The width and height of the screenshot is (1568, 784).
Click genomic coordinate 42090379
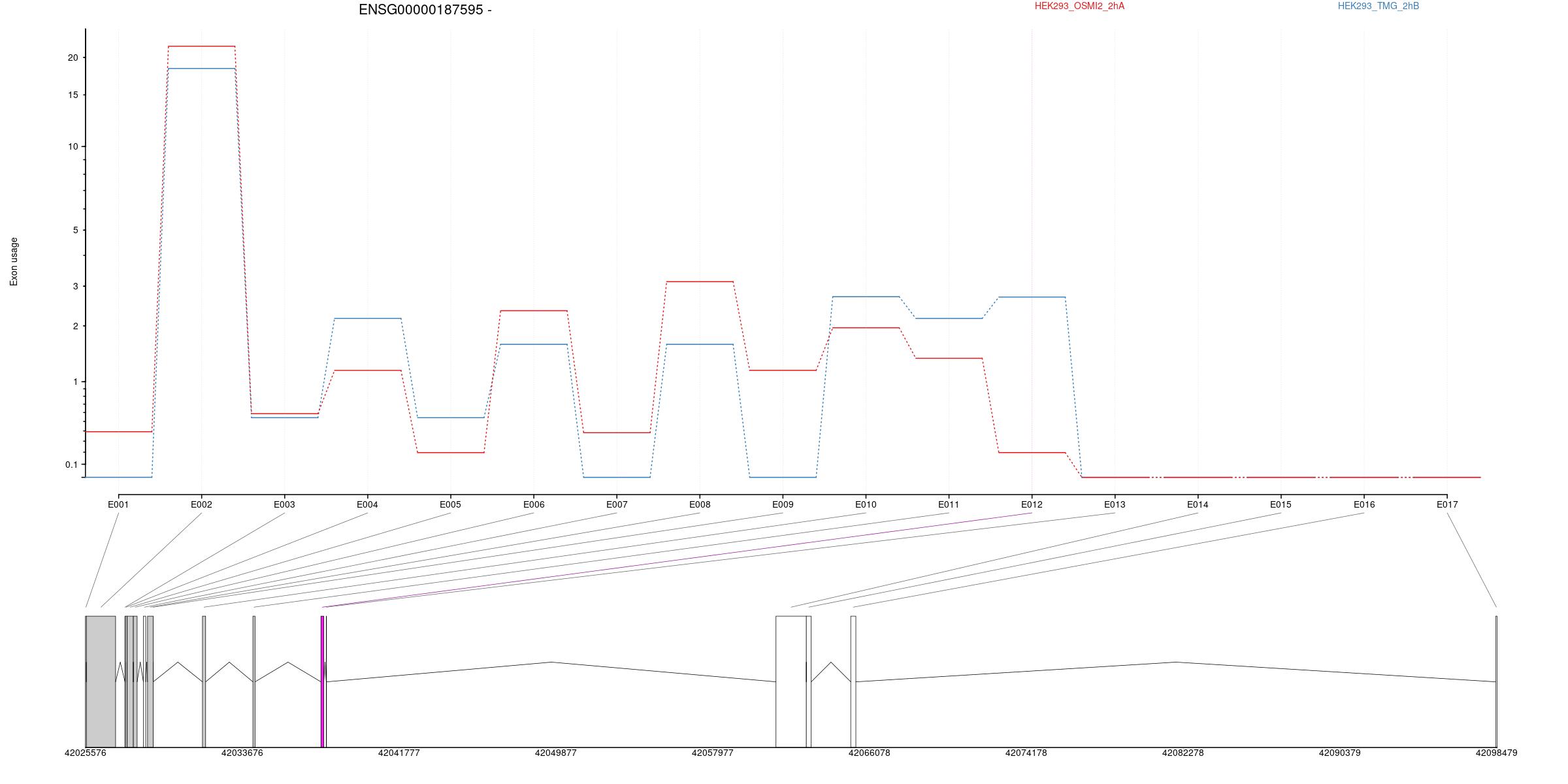coord(1339,753)
